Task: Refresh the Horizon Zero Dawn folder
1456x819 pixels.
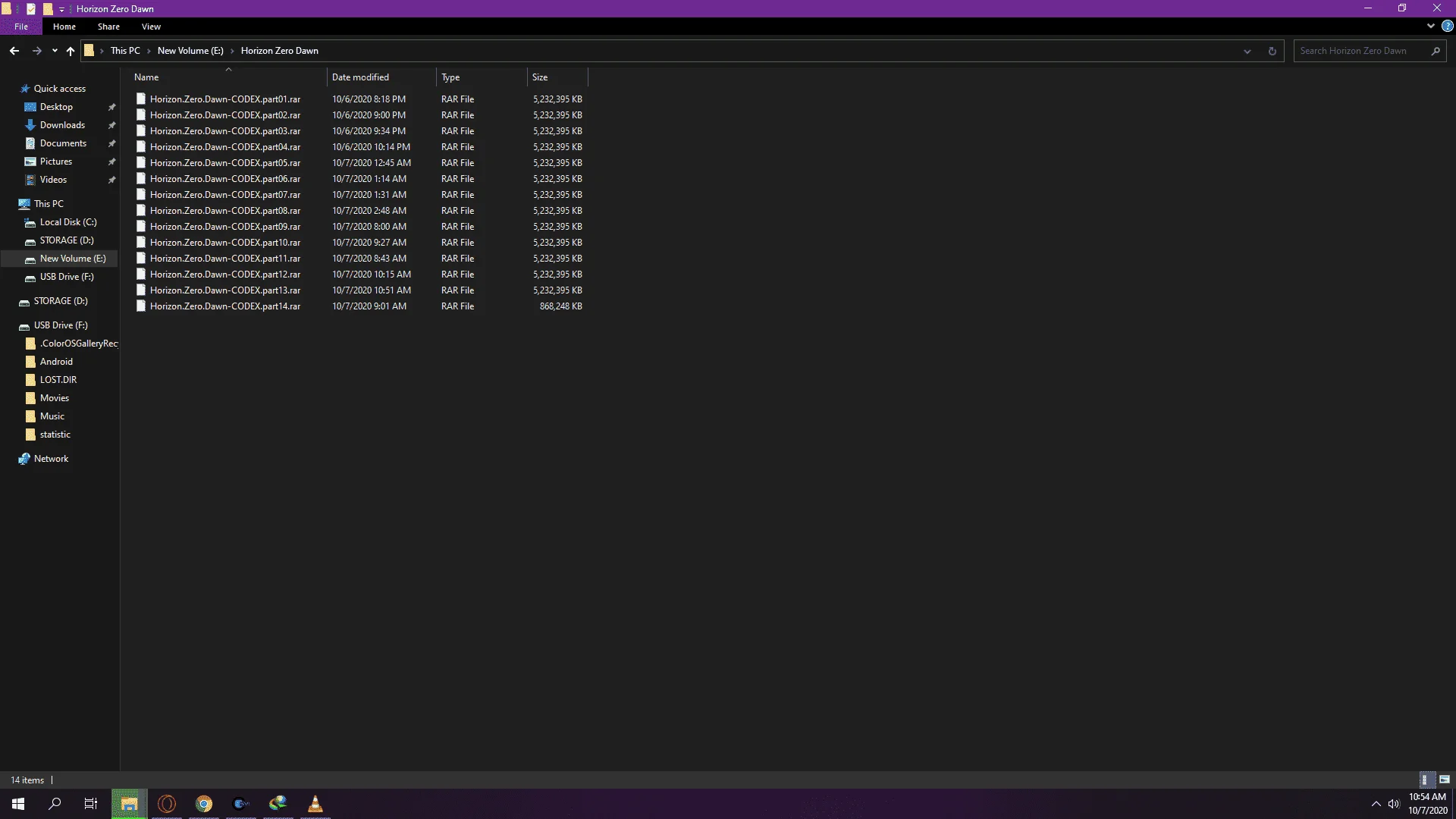Action: (1272, 51)
